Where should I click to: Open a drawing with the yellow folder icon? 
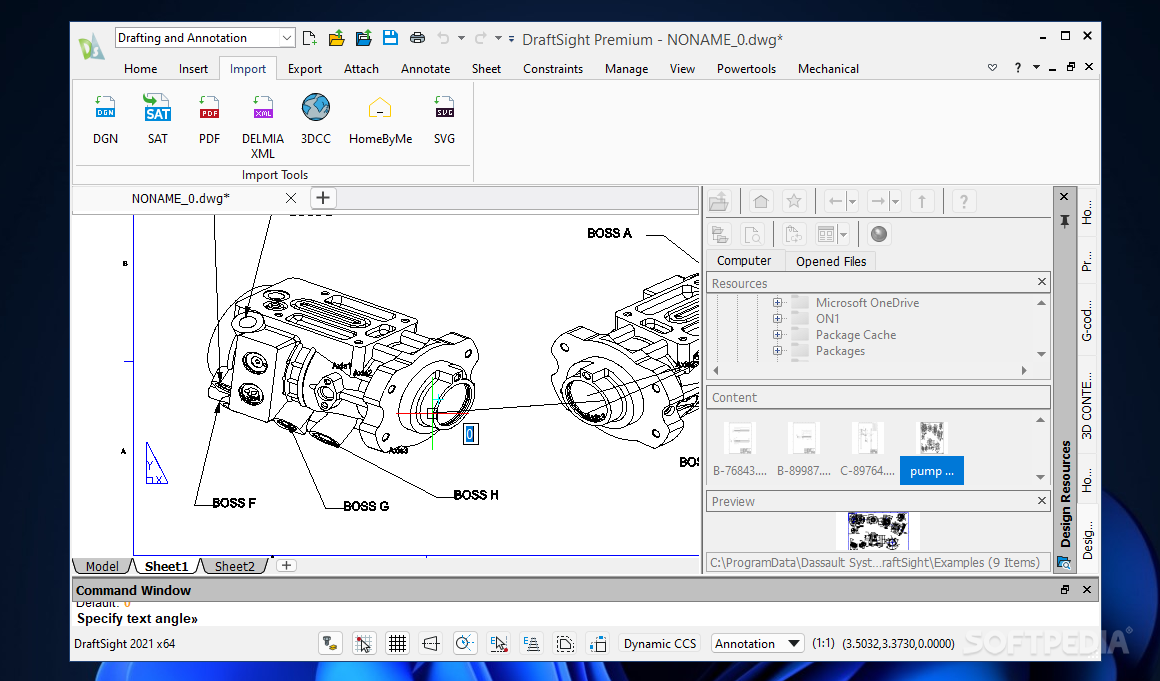click(x=337, y=38)
